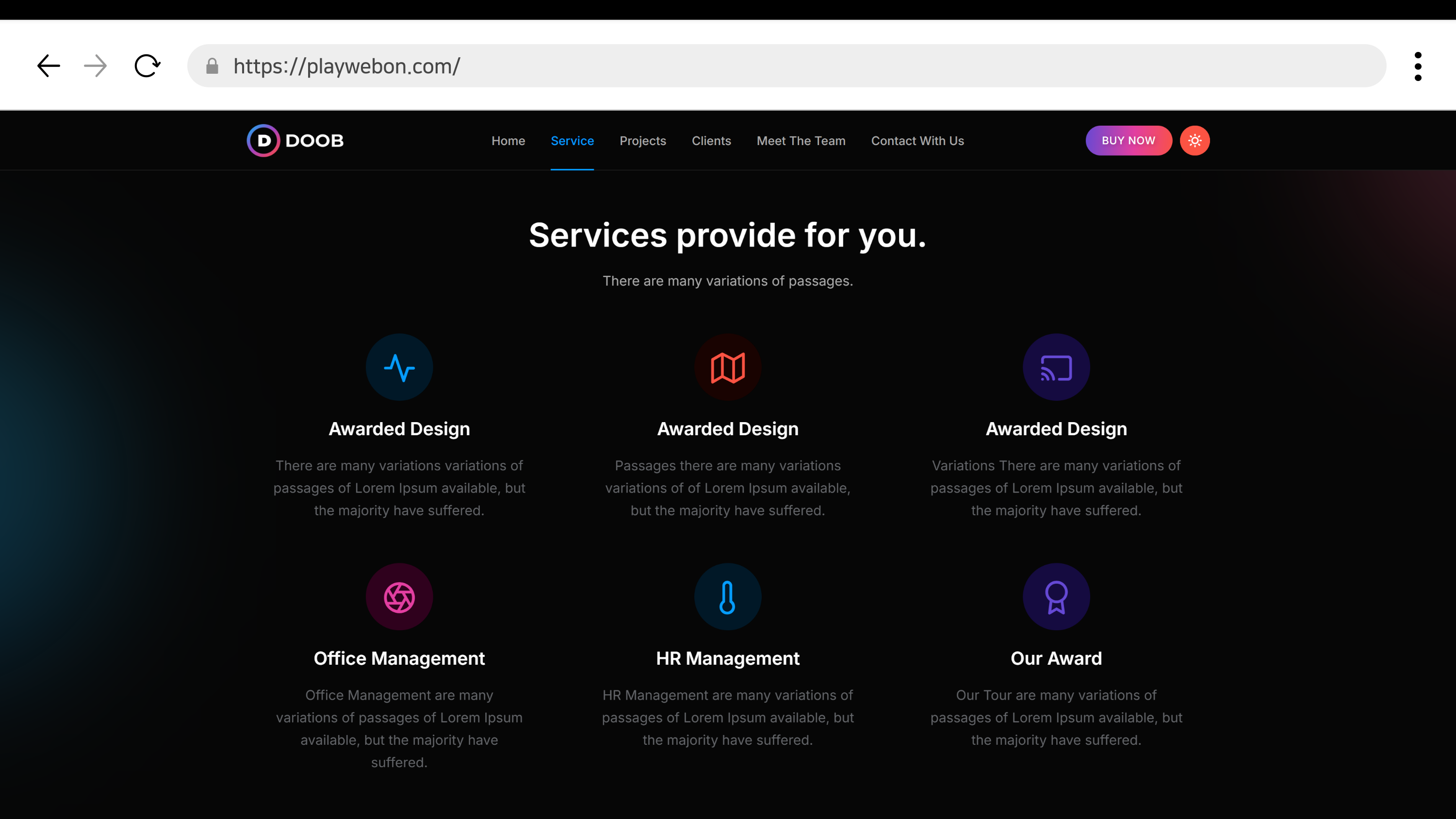
Task: Click the pink aperture Office Management icon
Action: pos(399,597)
